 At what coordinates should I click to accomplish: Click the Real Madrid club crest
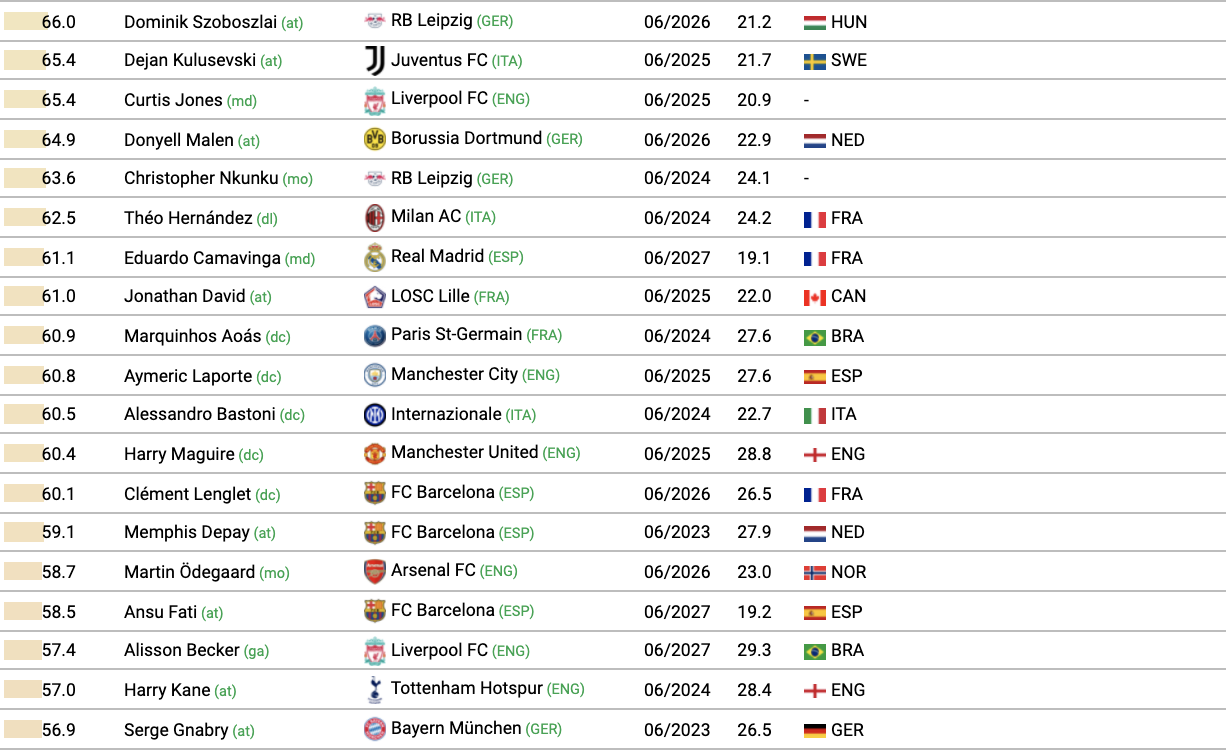374,258
